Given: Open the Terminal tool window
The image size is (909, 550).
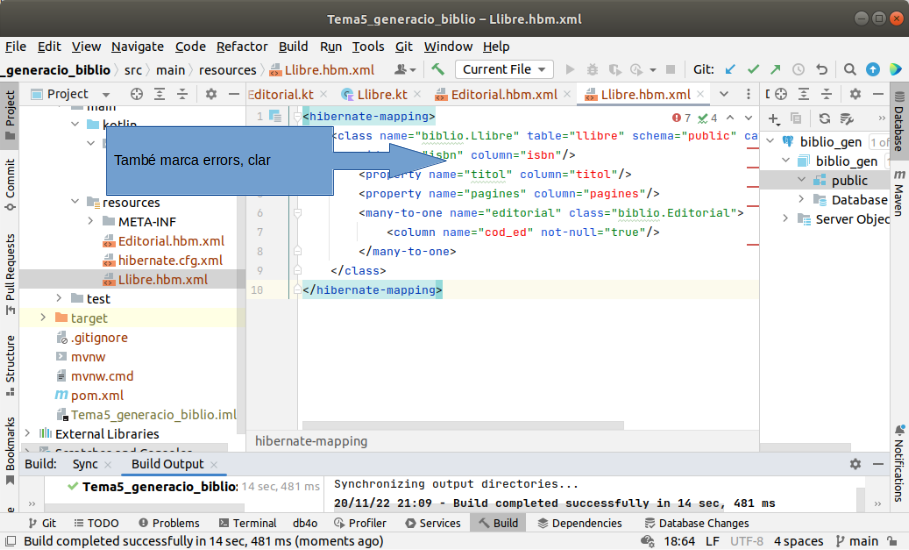Looking at the screenshot, I should 248,523.
